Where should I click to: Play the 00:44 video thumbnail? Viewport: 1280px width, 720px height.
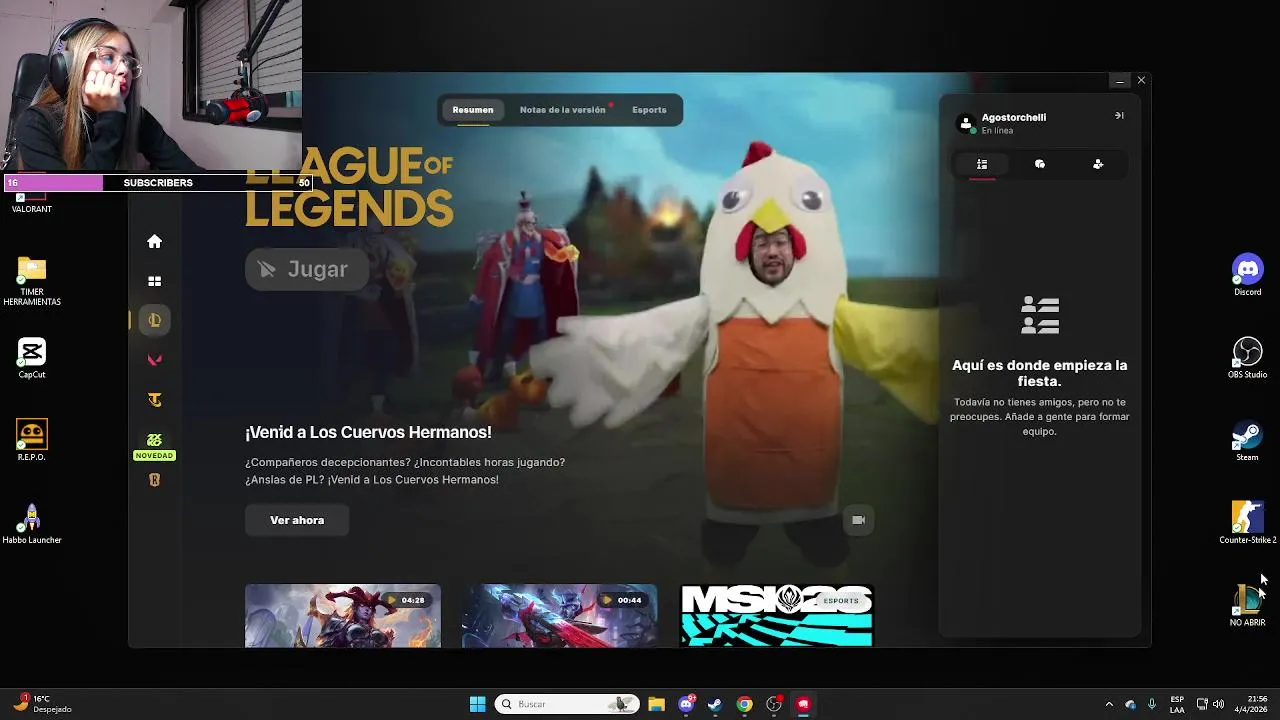[x=560, y=615]
